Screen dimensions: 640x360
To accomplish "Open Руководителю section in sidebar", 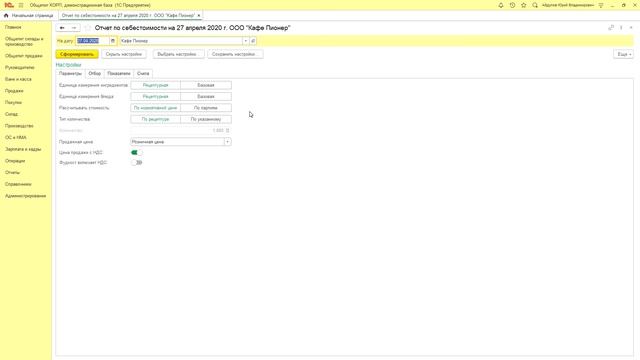I will point(20,67).
